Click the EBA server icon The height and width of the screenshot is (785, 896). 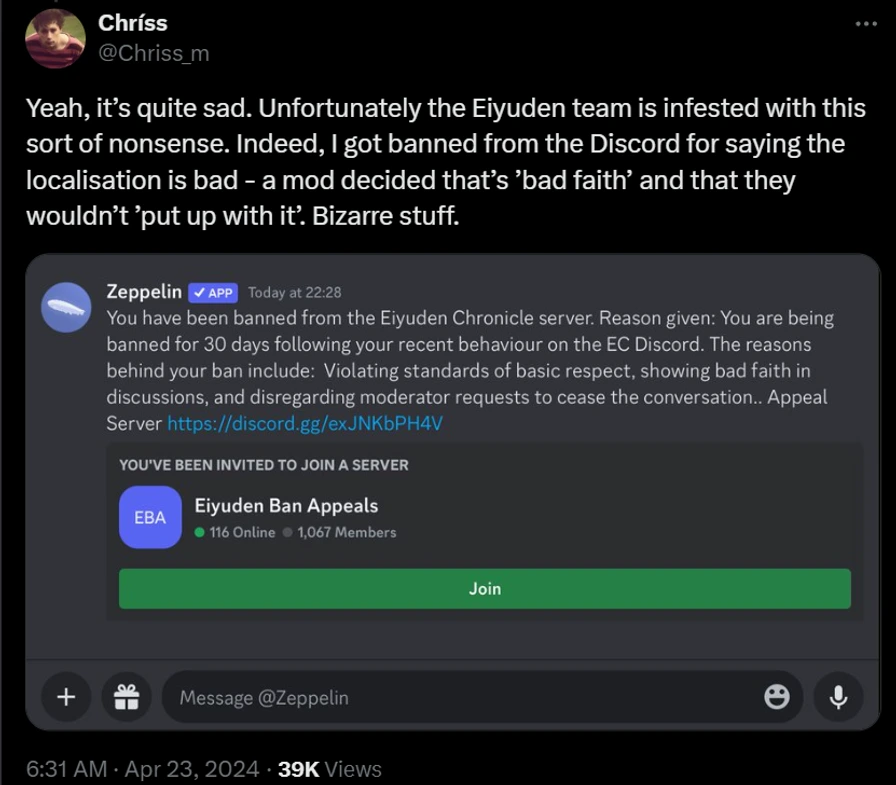[x=150, y=517]
